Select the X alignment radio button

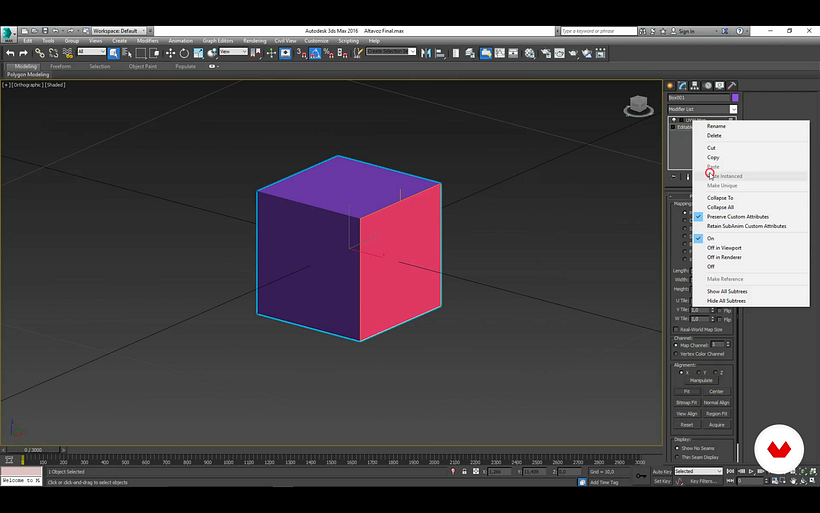pyautogui.click(x=681, y=373)
